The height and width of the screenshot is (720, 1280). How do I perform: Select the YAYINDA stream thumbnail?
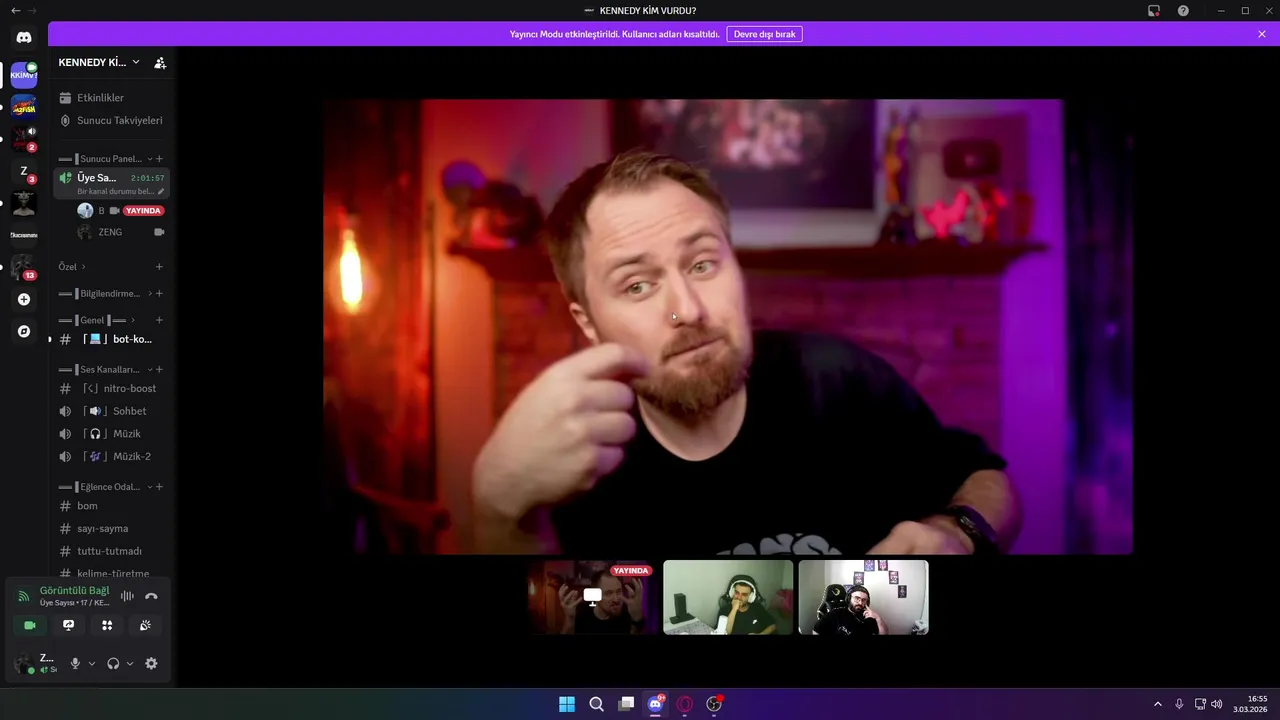click(593, 597)
